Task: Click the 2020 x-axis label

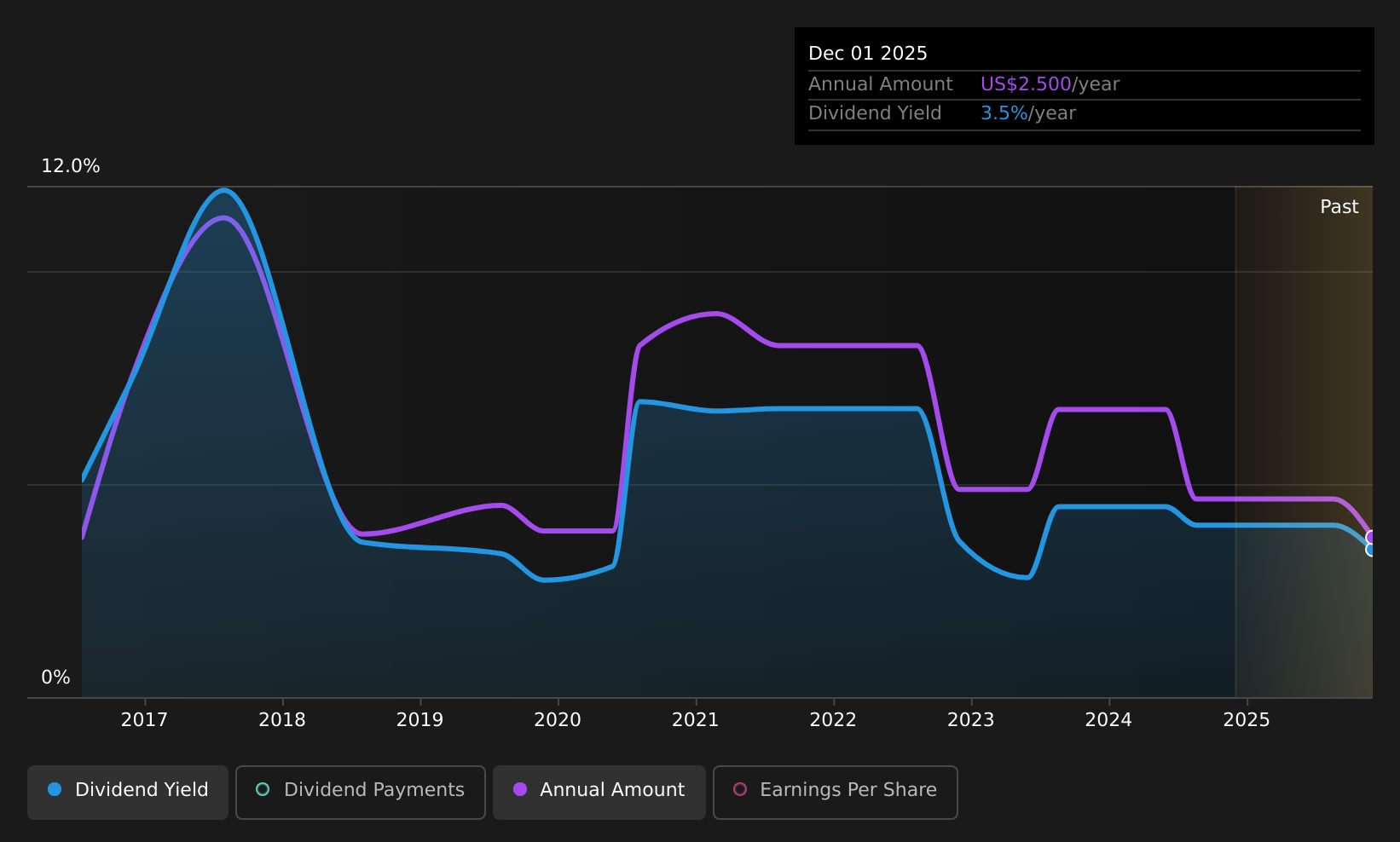Action: click(x=558, y=720)
